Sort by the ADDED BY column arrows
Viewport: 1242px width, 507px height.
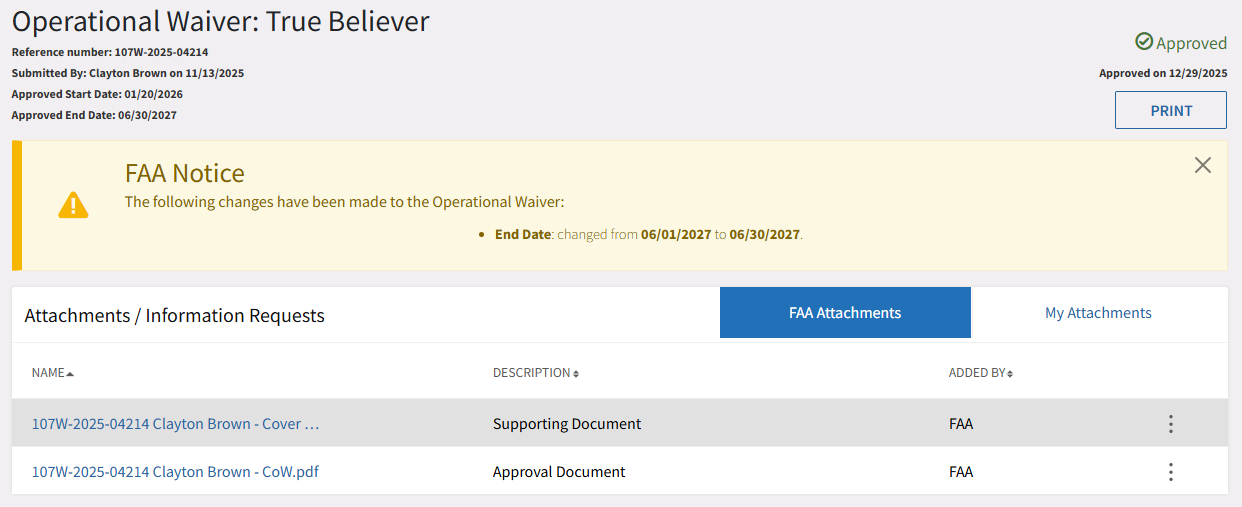pos(1010,374)
